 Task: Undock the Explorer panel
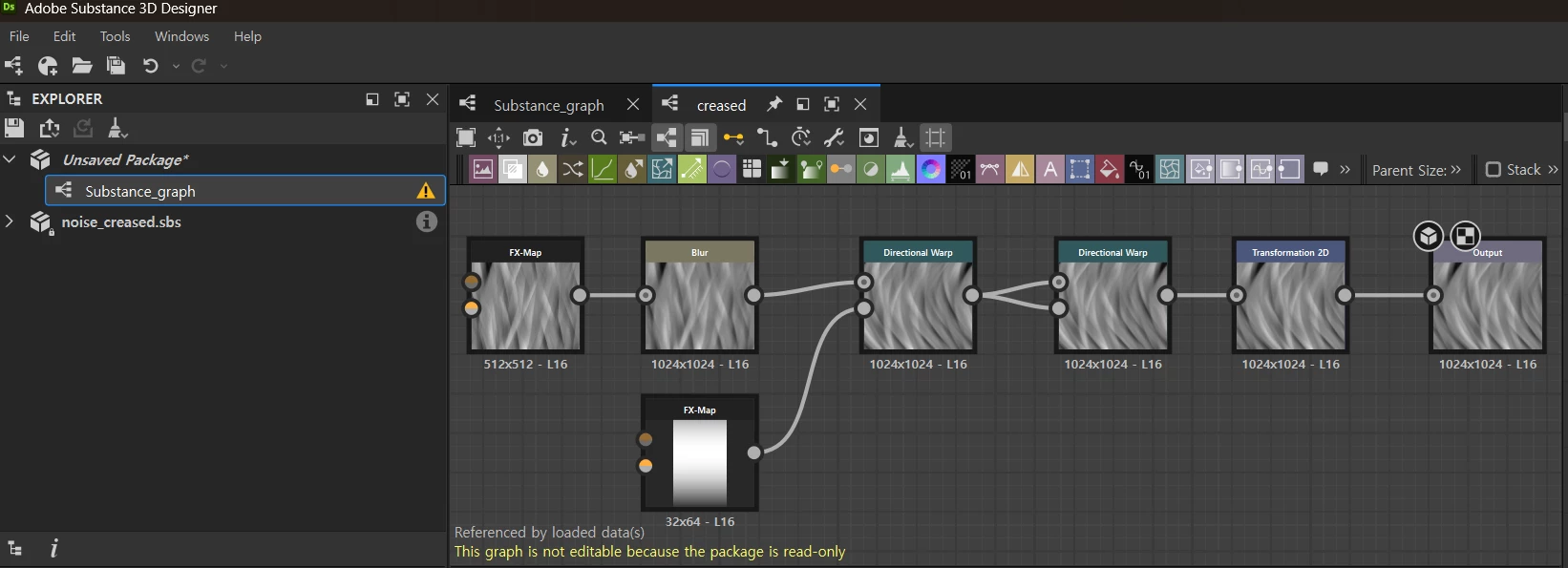372,99
